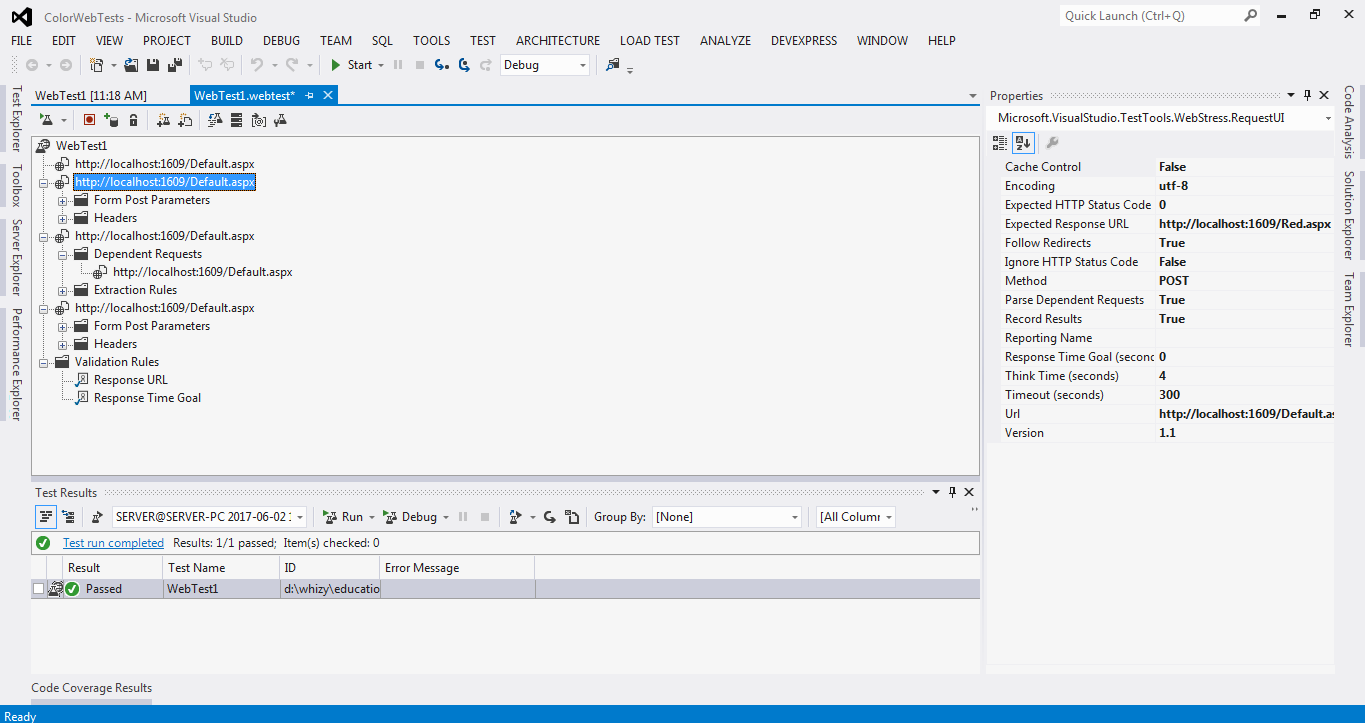
Task: Expand the Extraction Rules folder
Action: click(x=63, y=291)
